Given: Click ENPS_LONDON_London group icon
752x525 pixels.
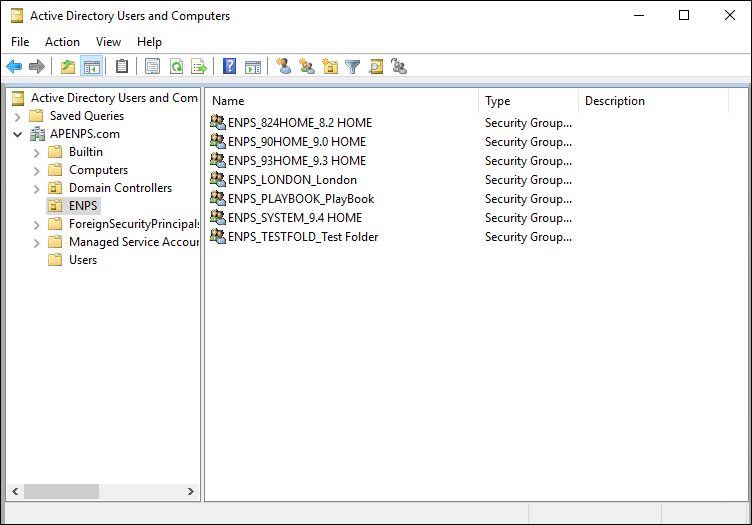Looking at the screenshot, I should pyautogui.click(x=218, y=179).
